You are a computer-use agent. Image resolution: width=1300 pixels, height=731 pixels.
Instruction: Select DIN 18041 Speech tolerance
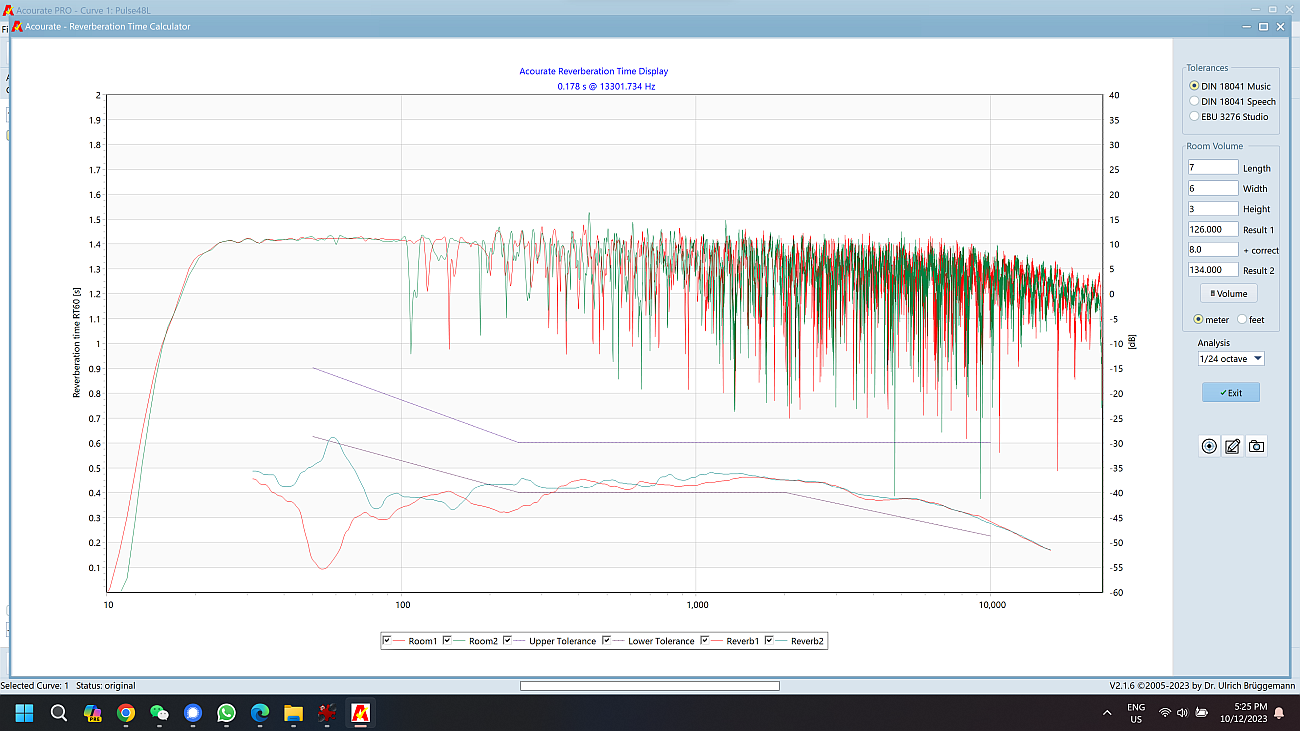(x=1194, y=101)
